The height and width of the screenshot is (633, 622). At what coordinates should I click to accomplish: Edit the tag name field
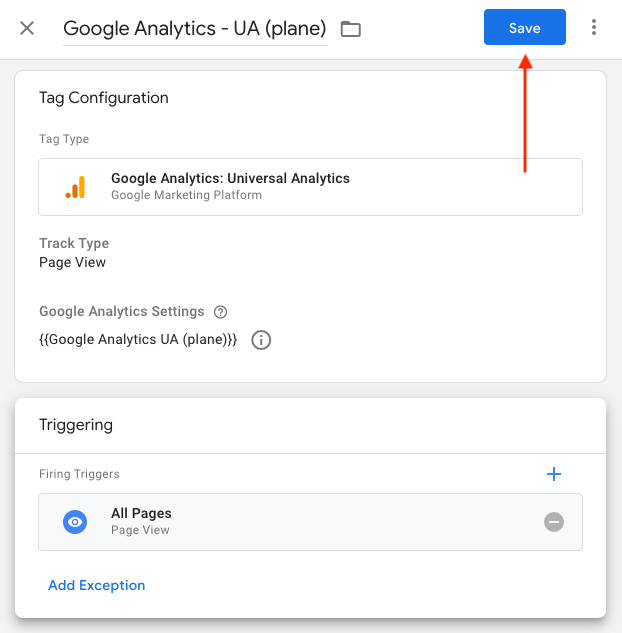point(195,28)
